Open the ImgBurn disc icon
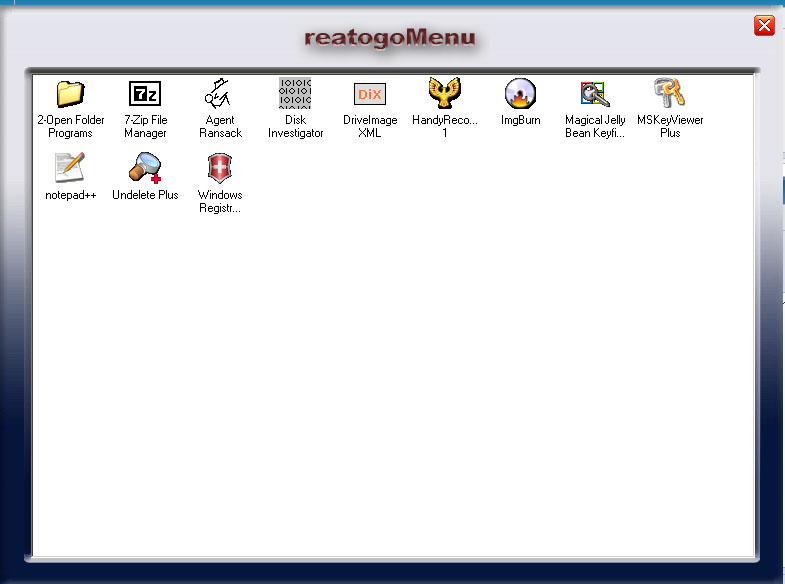Image resolution: width=785 pixels, height=584 pixels. click(520, 94)
